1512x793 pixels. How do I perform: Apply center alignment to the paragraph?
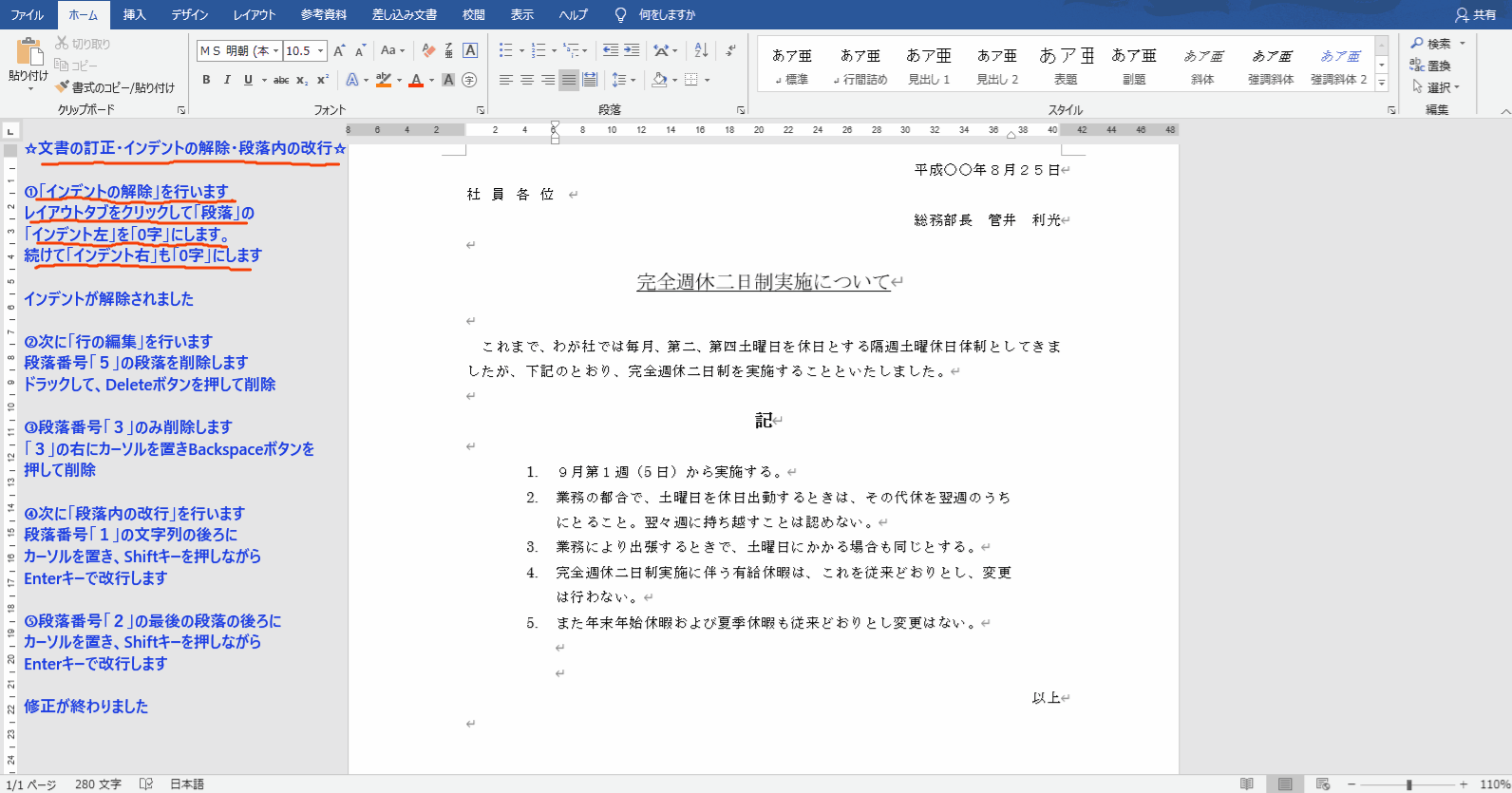(x=527, y=80)
